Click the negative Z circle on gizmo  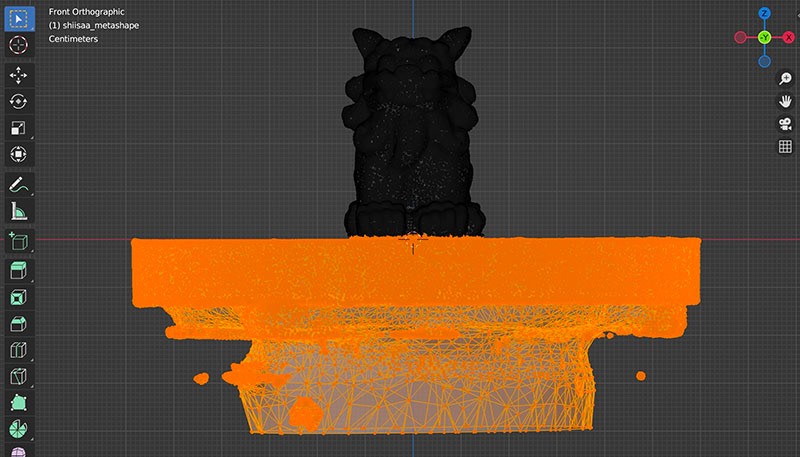point(764,62)
